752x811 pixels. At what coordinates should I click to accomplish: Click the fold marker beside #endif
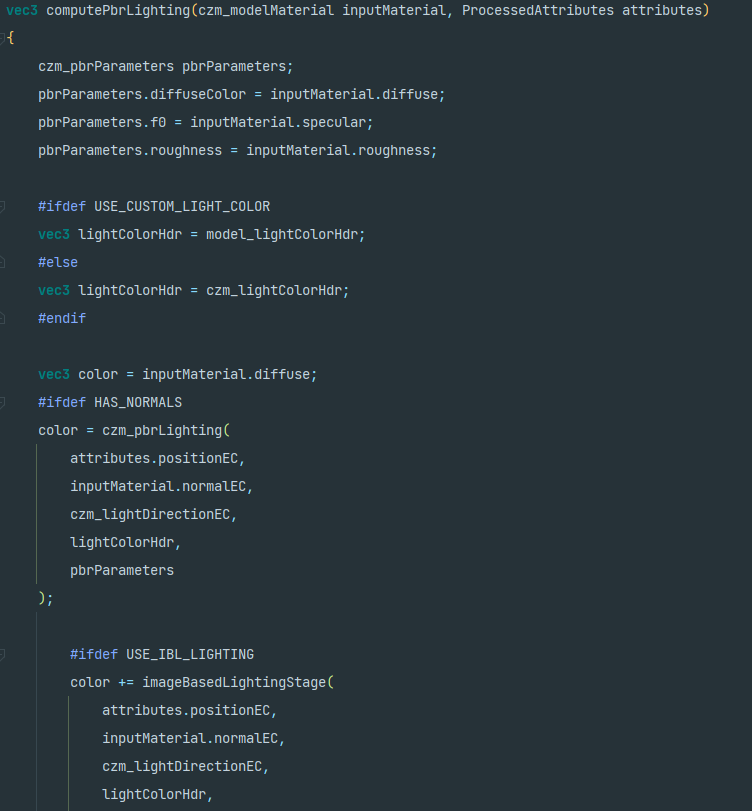3,319
